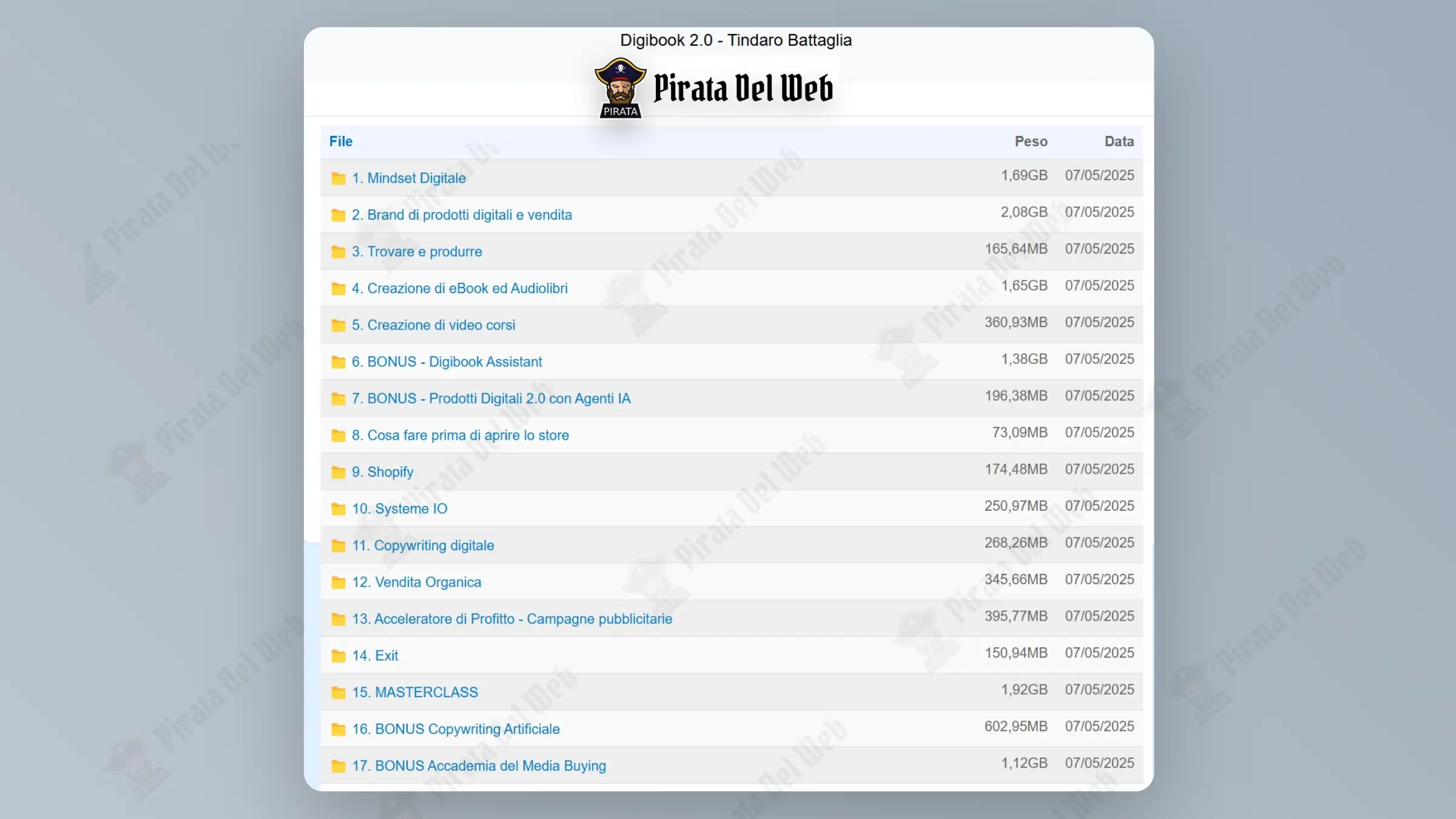Open 11. Copywriting digitale folder
The height and width of the screenshot is (819, 1456).
(x=423, y=545)
